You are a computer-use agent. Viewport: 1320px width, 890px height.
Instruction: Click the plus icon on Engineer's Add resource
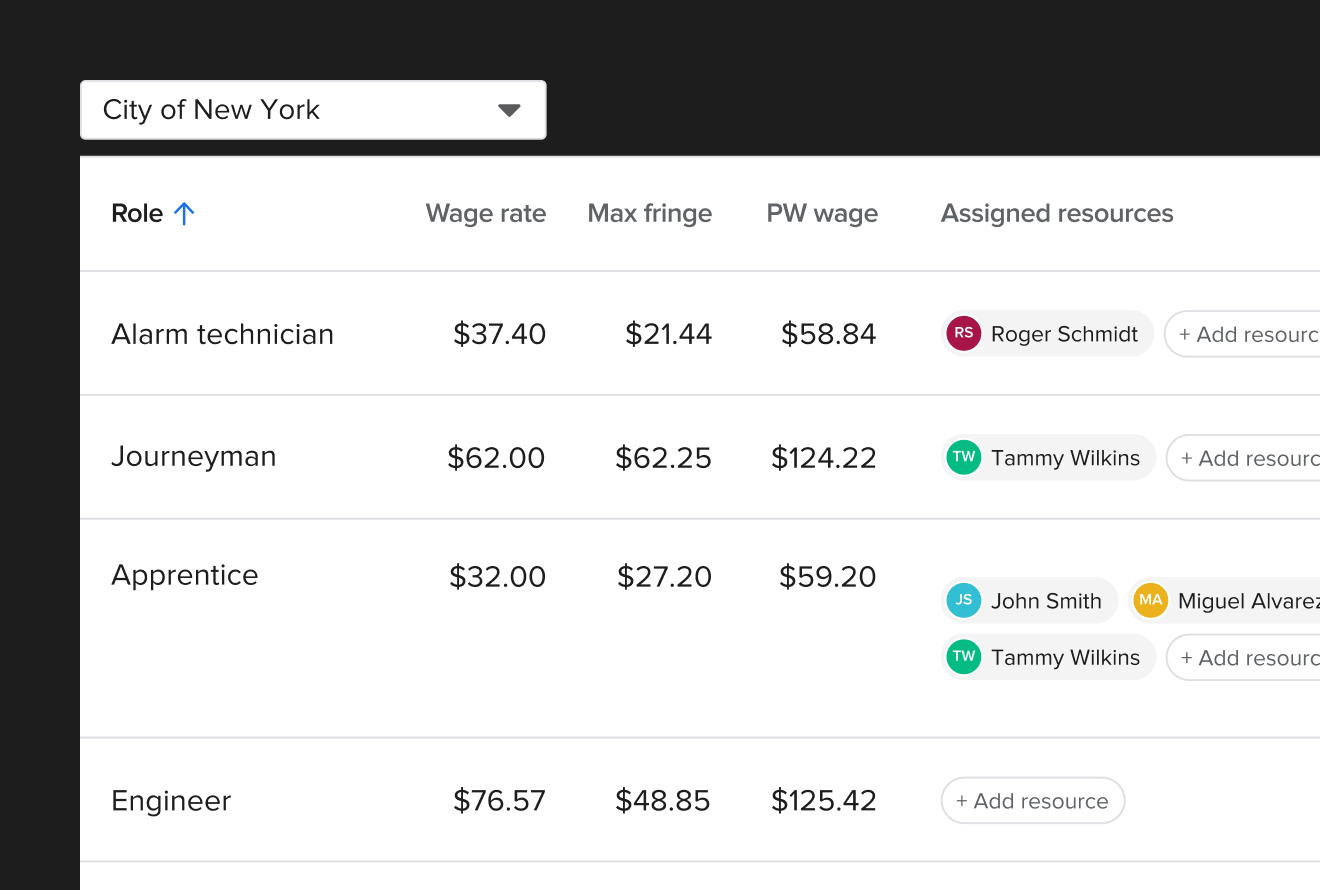[961, 800]
